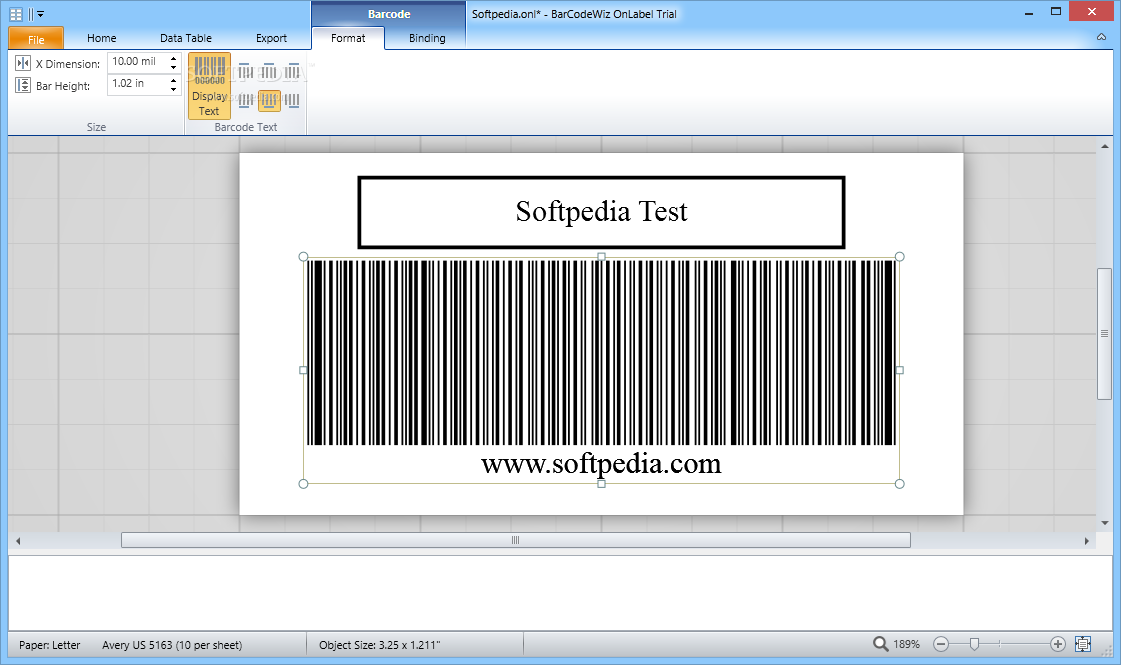The width and height of the screenshot is (1121, 665).
Task: Click the left-middle square handle of barcode
Action: pyautogui.click(x=303, y=370)
